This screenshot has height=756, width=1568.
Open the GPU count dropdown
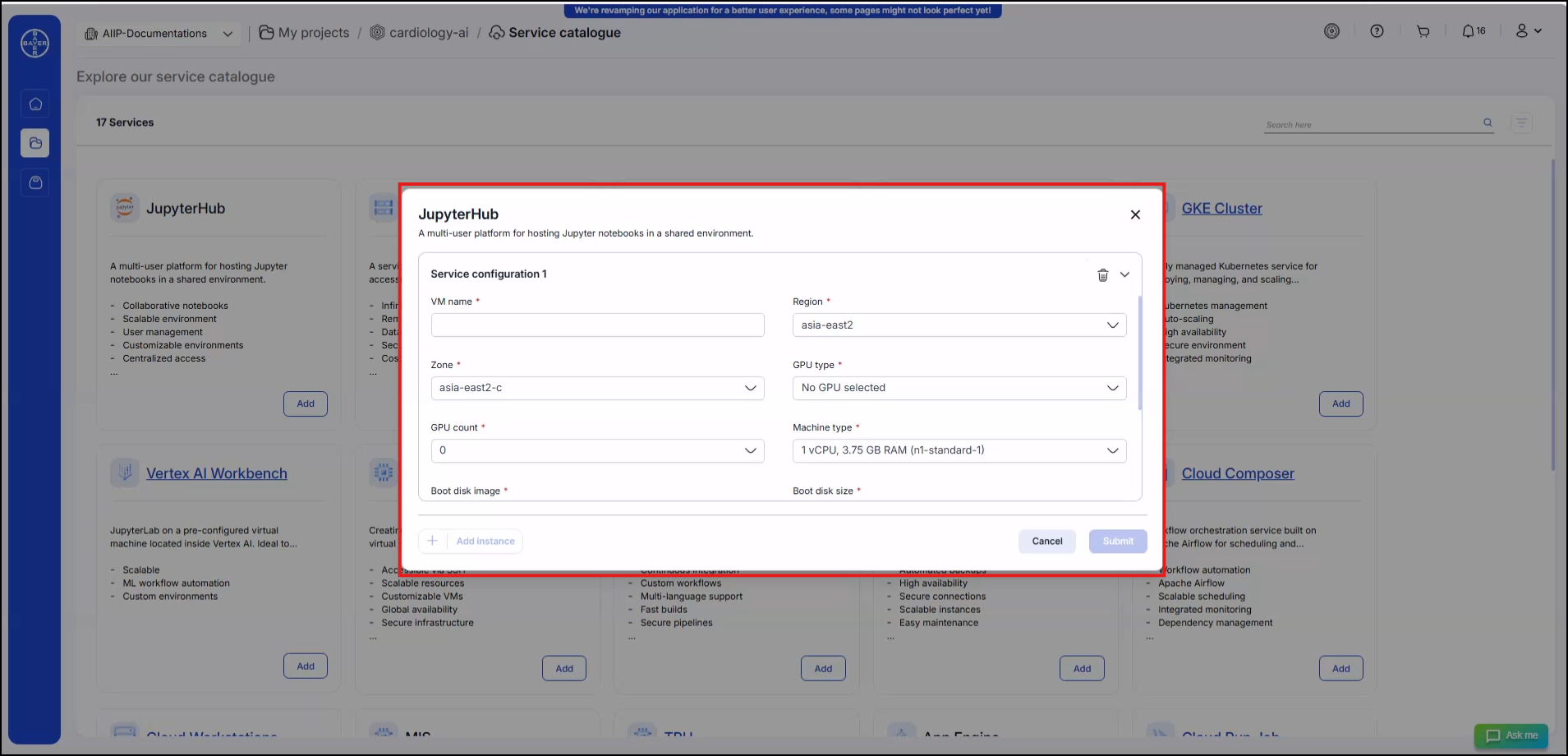pos(597,450)
